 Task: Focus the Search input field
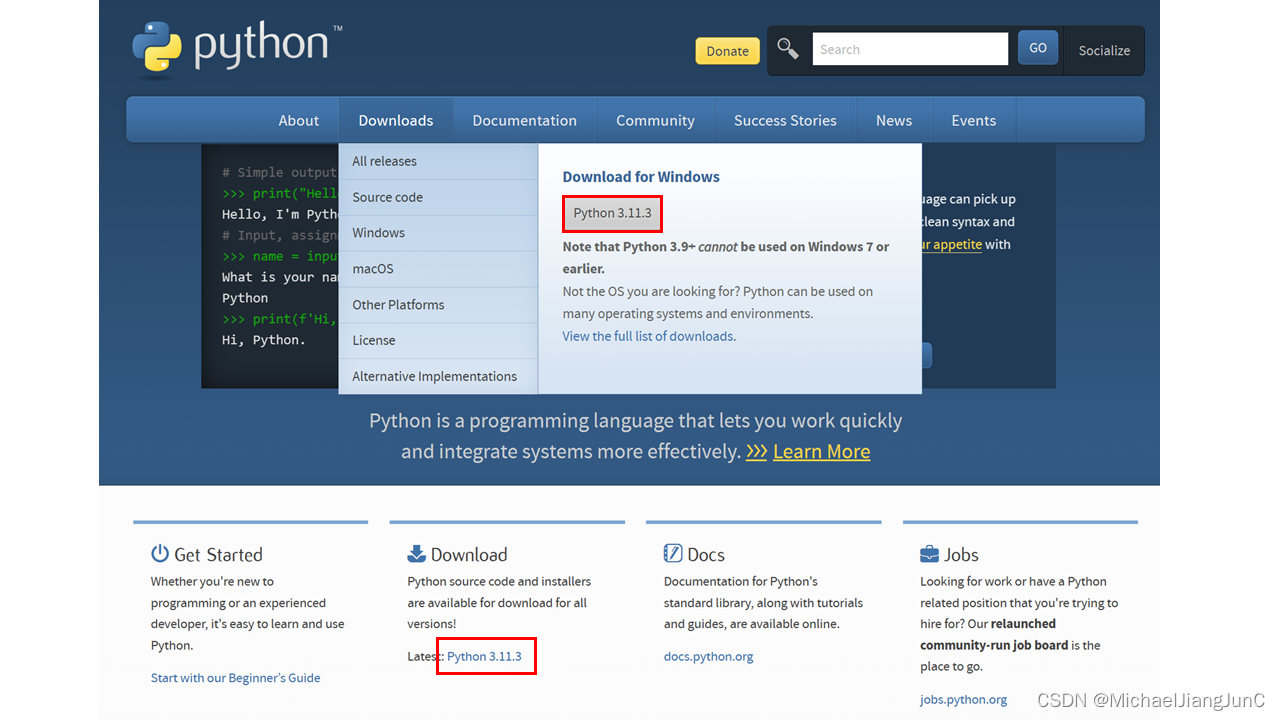pyautogui.click(x=910, y=49)
